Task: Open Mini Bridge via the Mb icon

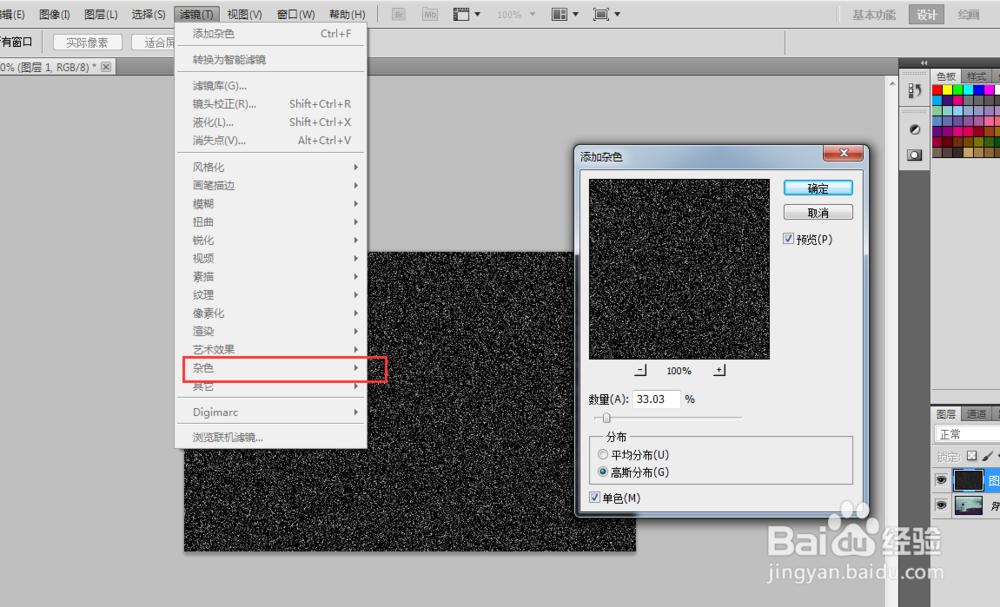Action: pos(430,14)
